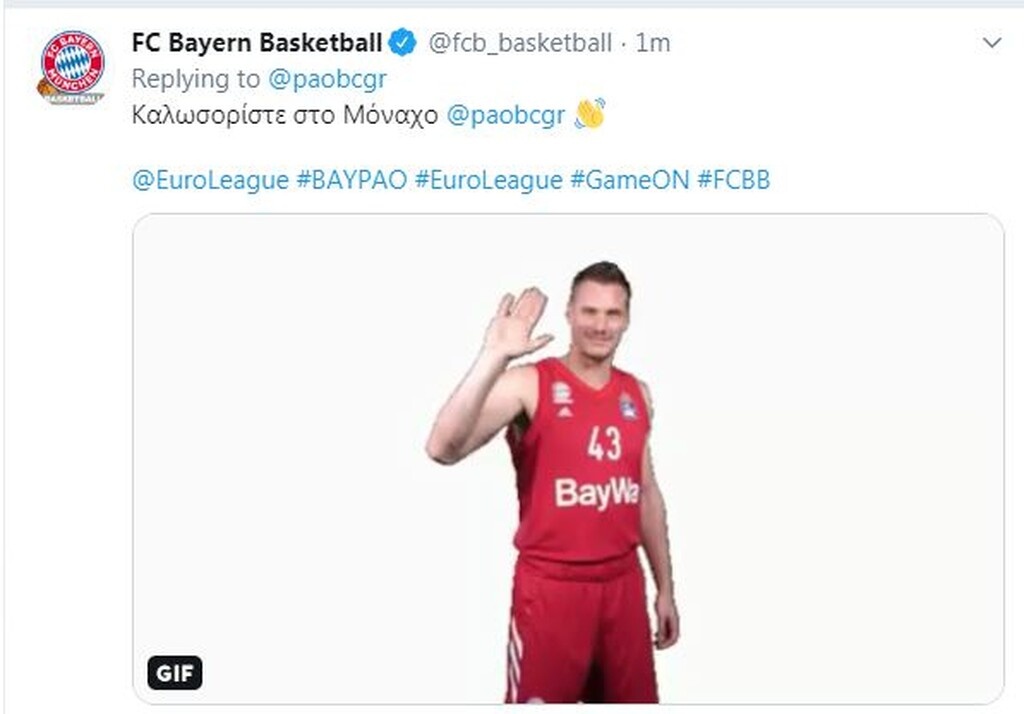Open the #GameON hashtag
This screenshot has height=714, width=1024.
(x=630, y=180)
